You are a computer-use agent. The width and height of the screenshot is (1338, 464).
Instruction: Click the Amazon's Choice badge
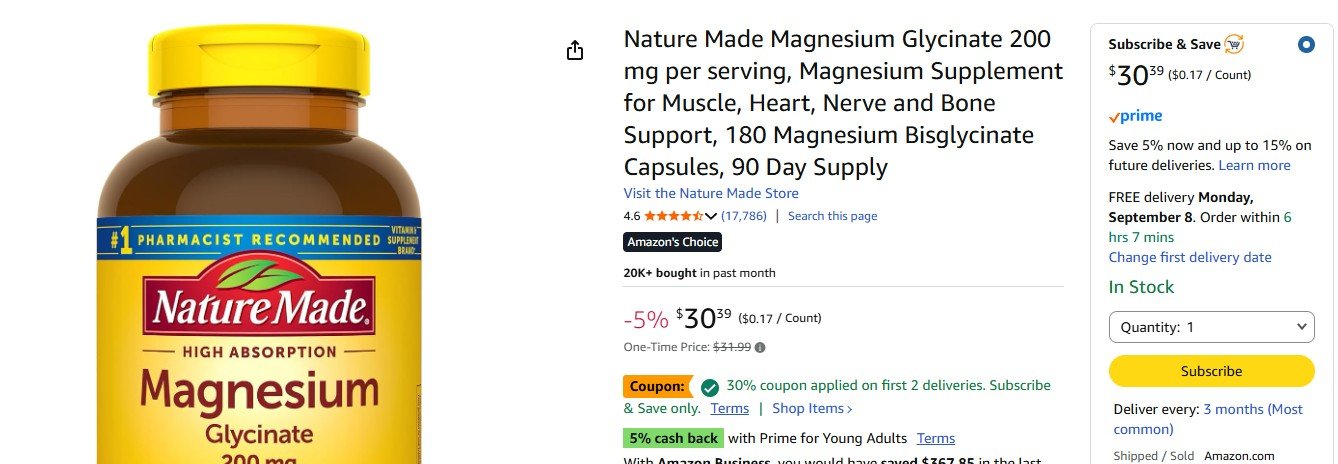(672, 242)
